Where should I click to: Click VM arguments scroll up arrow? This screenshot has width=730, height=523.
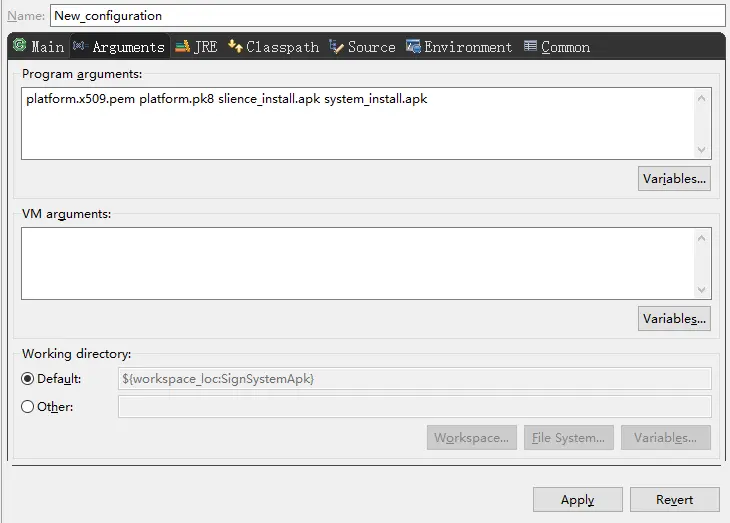coord(702,238)
